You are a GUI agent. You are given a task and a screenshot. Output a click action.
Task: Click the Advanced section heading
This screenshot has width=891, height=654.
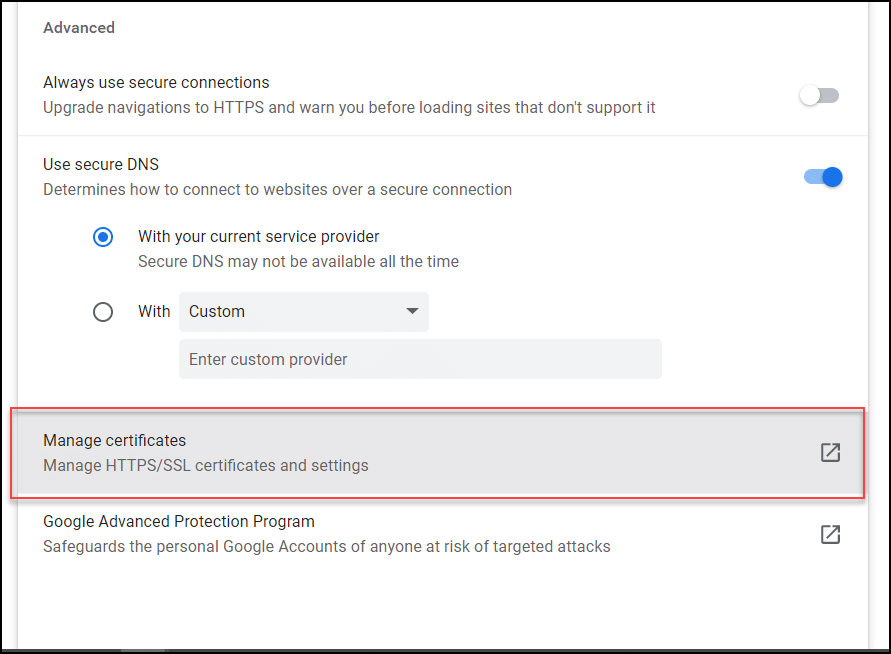[79, 27]
